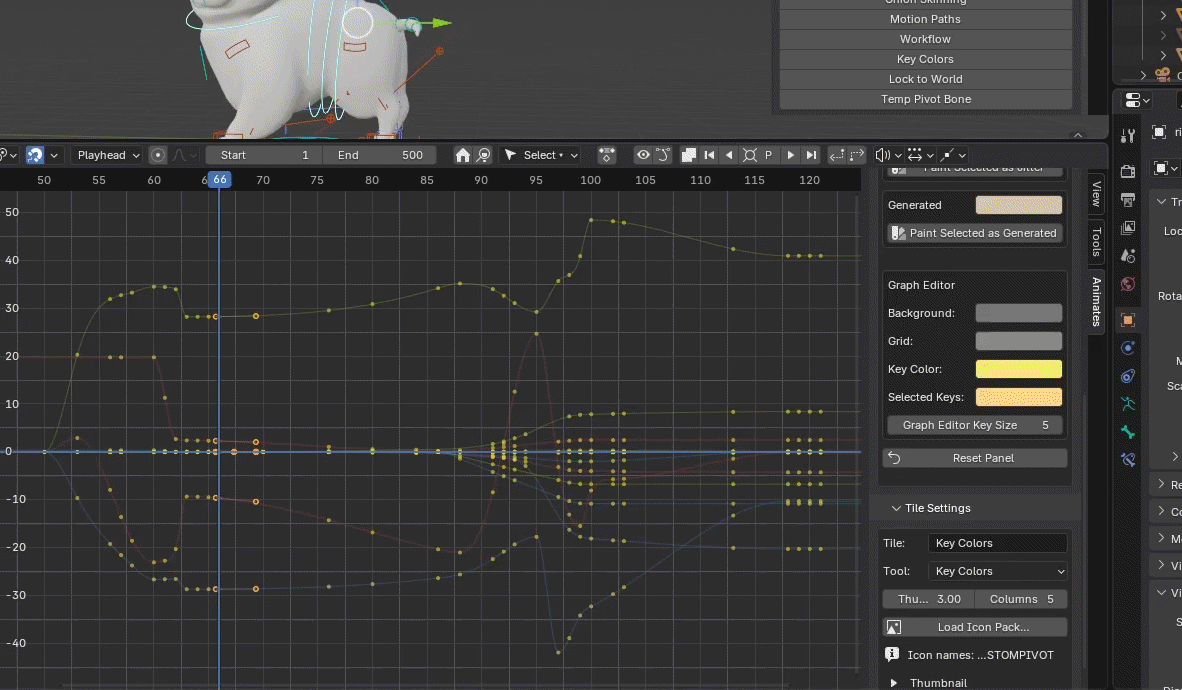Click Paint Selected as Generated button
Screen dimensions: 1182x690
tap(974, 233)
